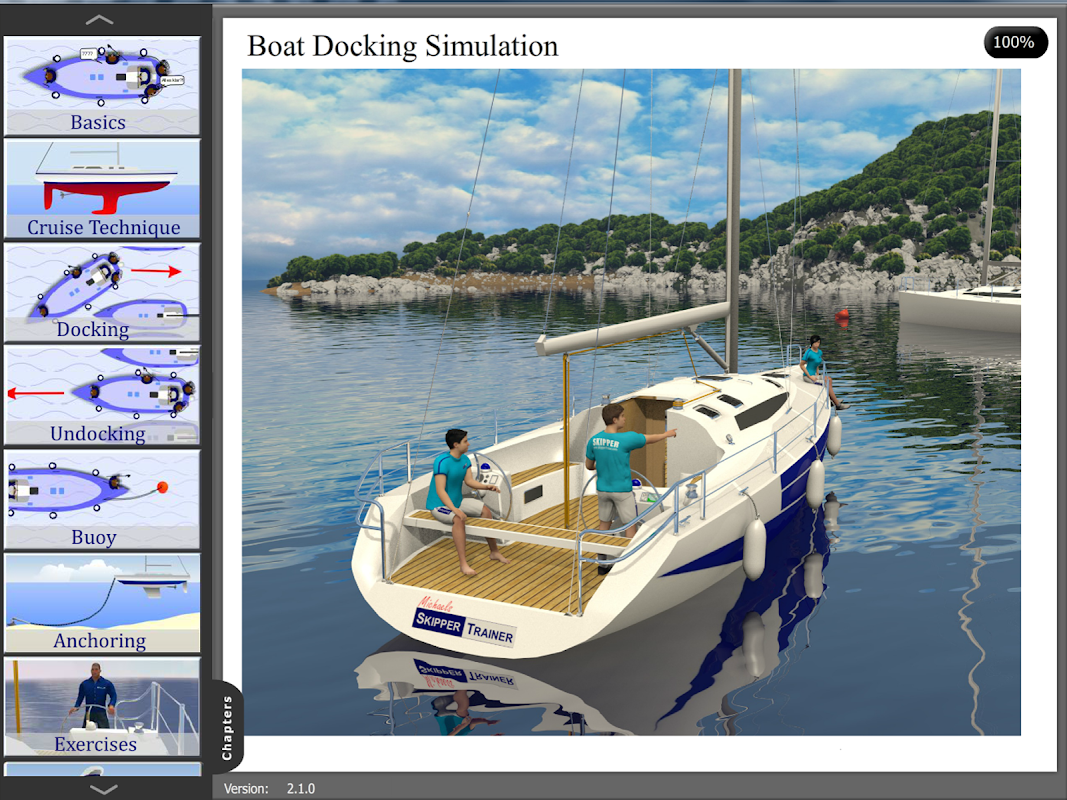Click the sailboat scene image
1067x800 pixels.
point(631,401)
